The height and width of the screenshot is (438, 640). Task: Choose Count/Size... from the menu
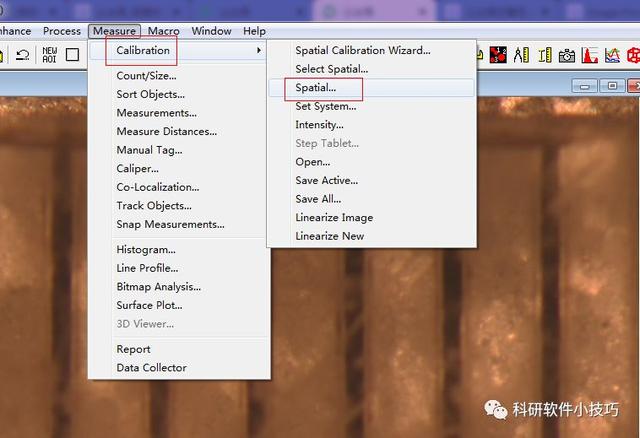point(178,76)
